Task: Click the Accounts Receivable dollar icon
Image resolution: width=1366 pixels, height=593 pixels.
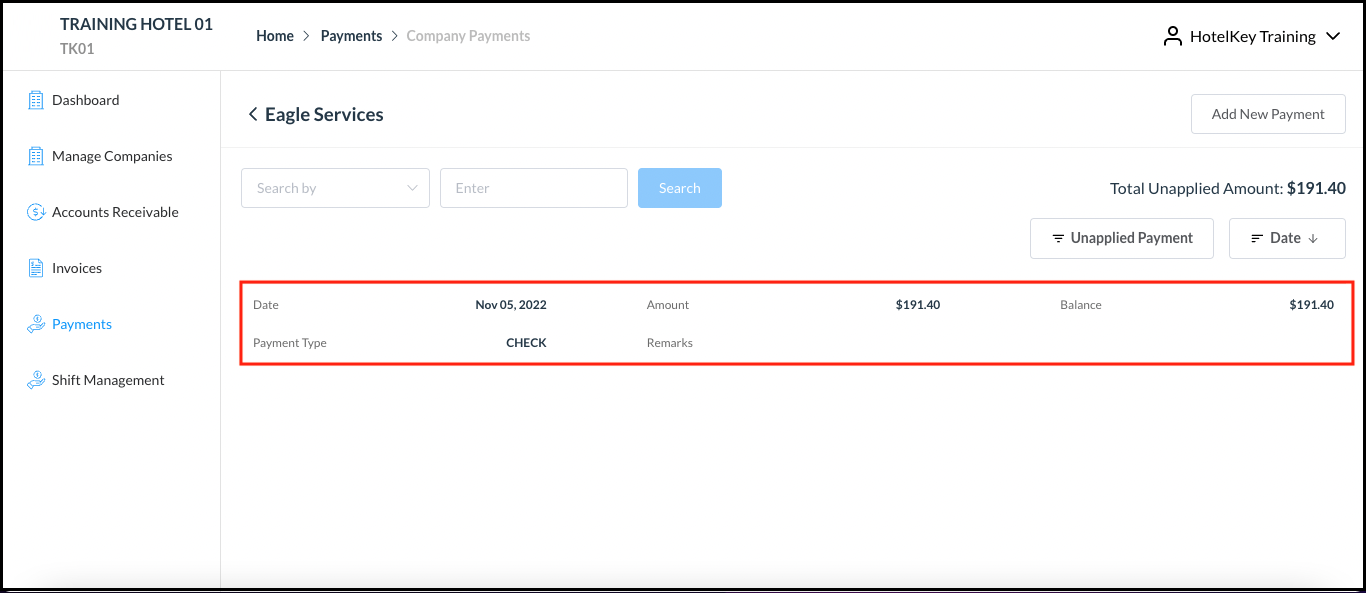Action: [x=36, y=211]
